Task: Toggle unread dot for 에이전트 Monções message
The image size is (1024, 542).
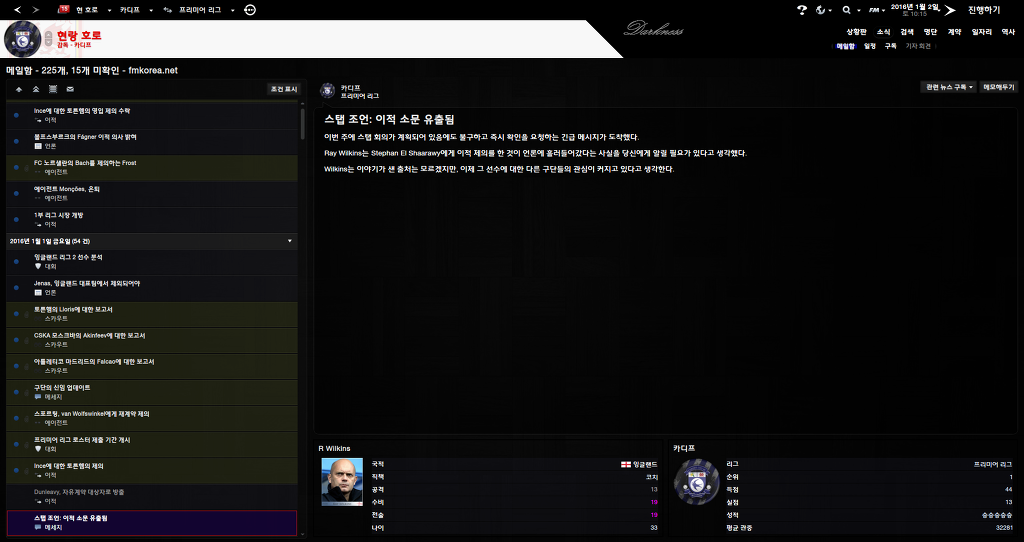Action: 16,193
